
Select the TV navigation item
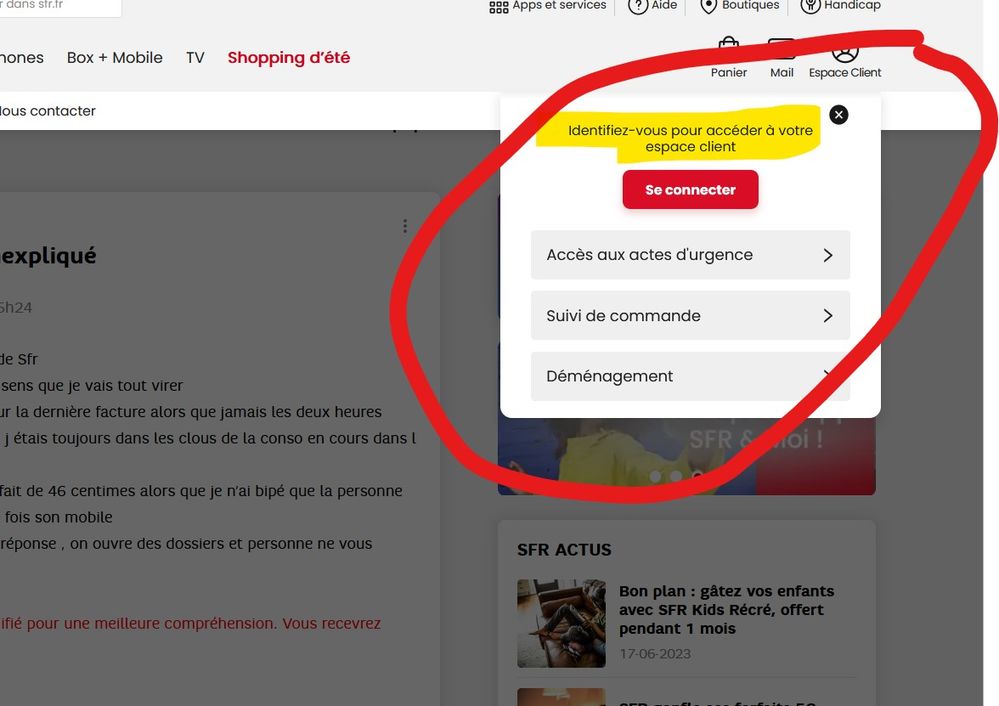195,58
